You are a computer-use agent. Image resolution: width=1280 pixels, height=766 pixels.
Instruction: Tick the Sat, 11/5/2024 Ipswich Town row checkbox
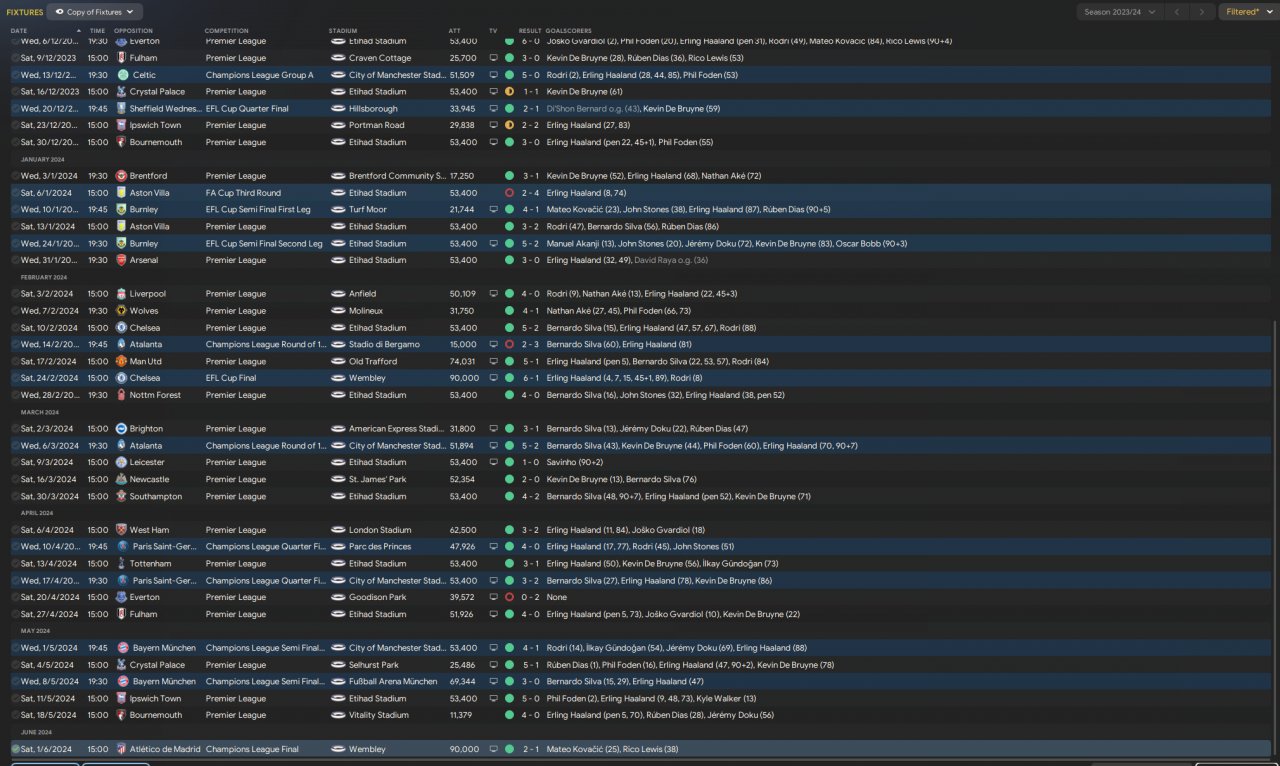click(x=15, y=698)
